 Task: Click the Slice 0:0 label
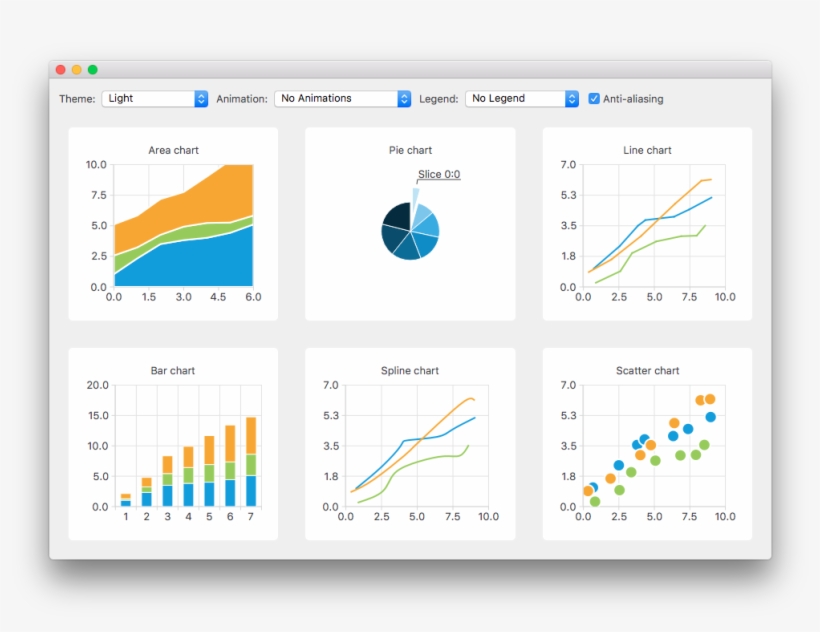[438, 174]
